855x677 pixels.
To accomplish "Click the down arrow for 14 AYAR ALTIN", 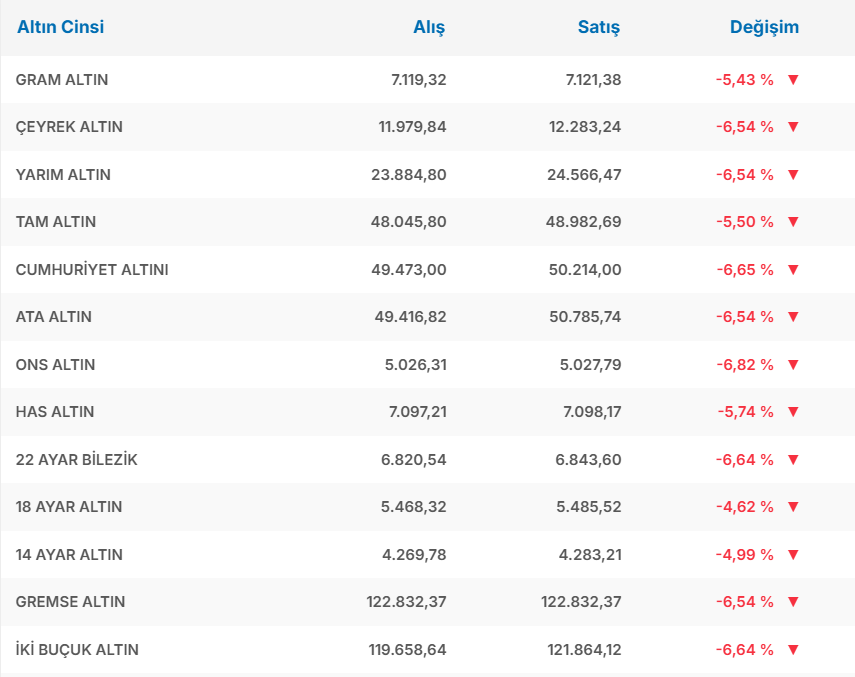I will [793, 555].
